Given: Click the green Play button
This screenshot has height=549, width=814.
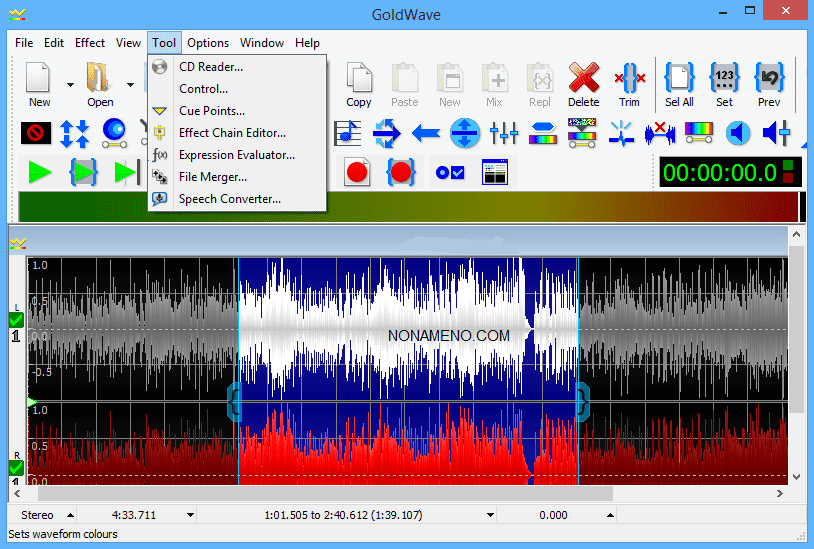Looking at the screenshot, I should 40,172.
